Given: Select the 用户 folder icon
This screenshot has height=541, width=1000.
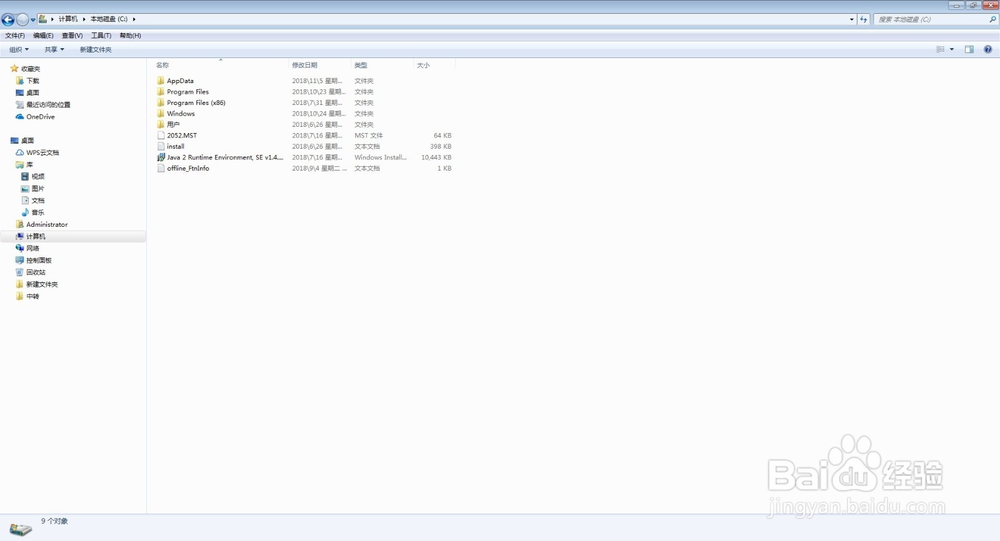Looking at the screenshot, I should 161,124.
